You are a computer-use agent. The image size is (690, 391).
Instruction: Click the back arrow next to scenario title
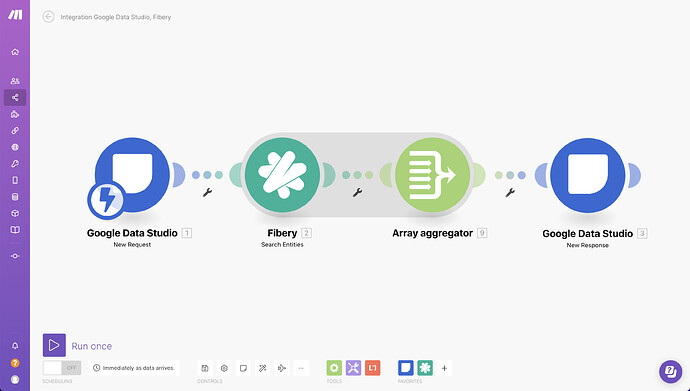pos(48,17)
